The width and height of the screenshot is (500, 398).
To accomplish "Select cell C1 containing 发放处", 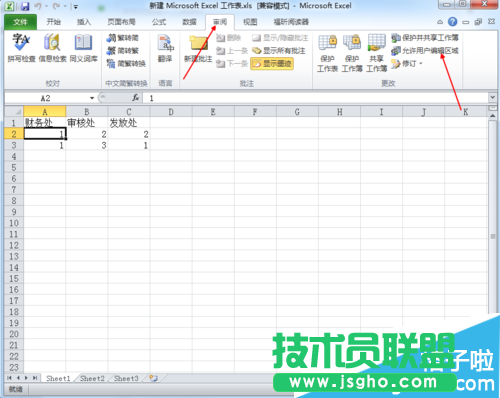I will click(129, 123).
